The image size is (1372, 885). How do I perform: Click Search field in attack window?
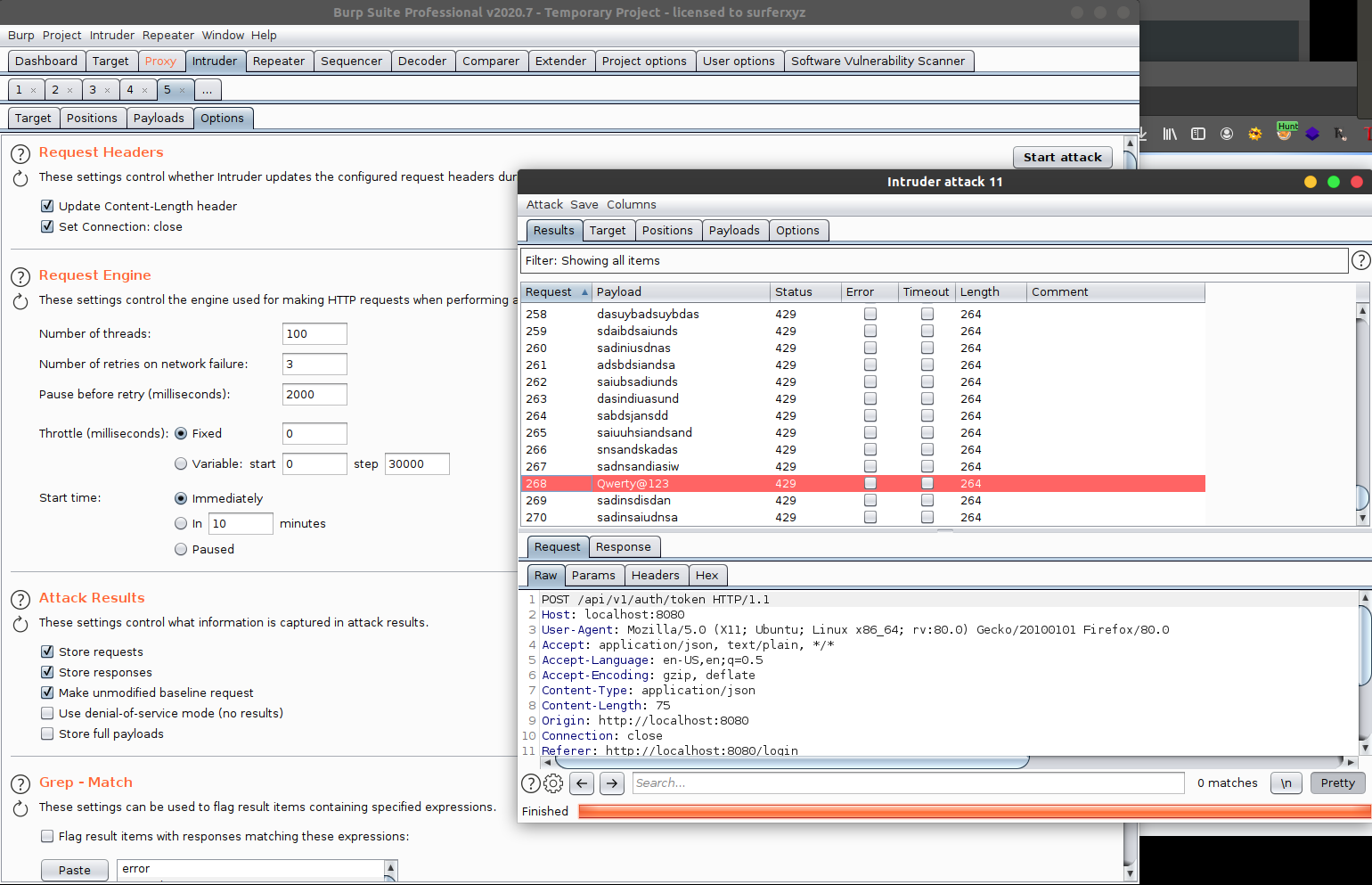click(x=909, y=783)
